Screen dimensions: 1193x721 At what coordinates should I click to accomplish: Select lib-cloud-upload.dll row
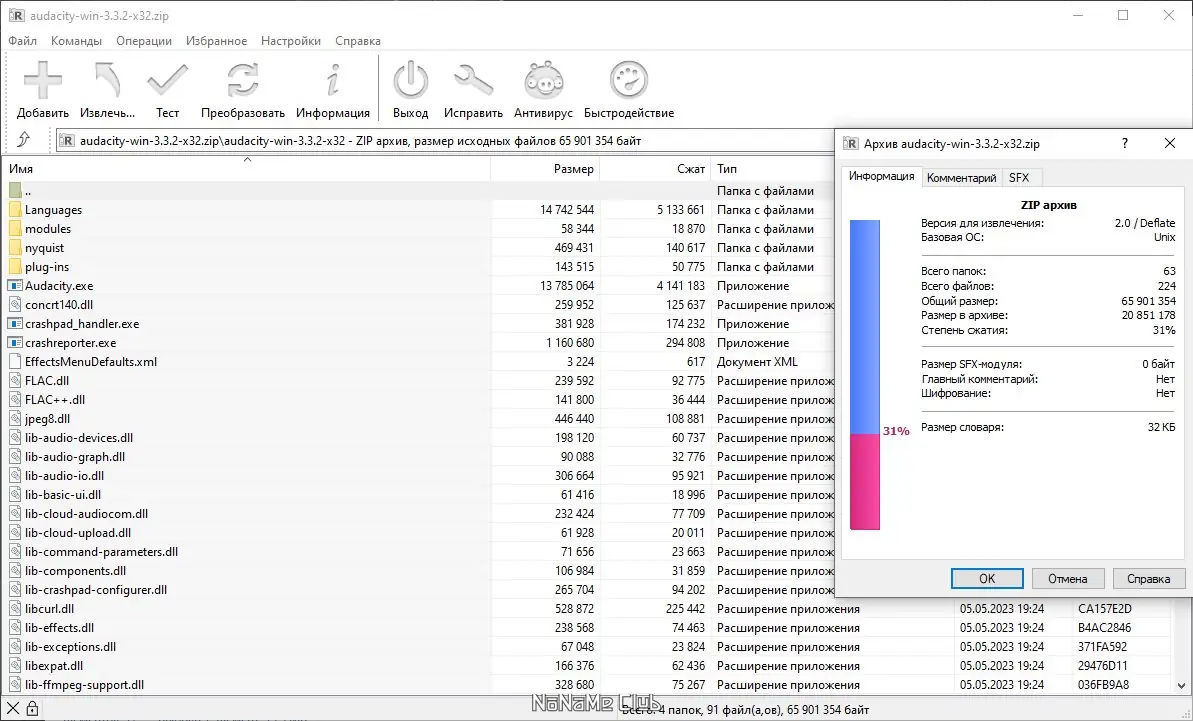pos(418,533)
